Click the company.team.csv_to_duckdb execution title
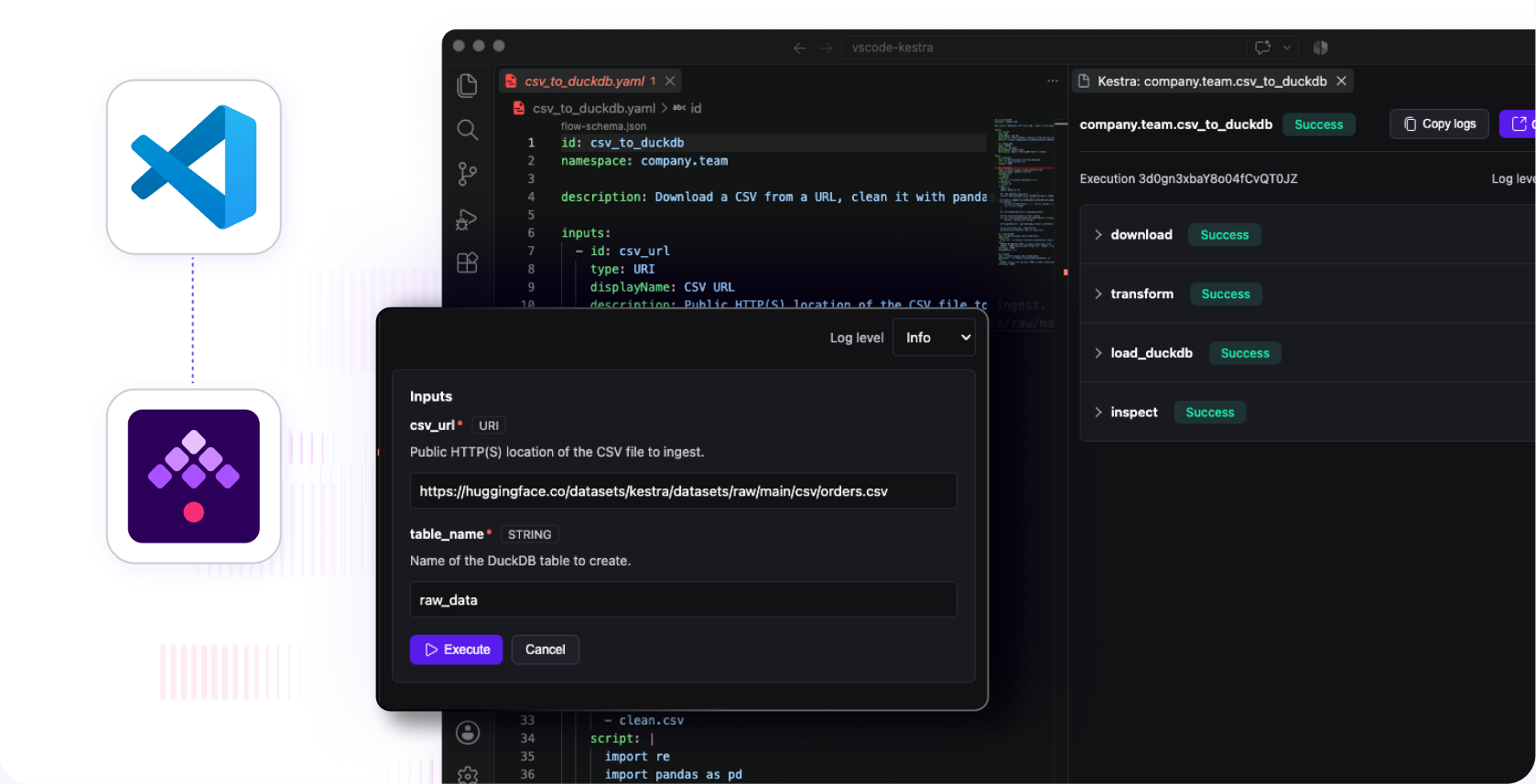This screenshot has height=784, width=1536. coord(1176,124)
